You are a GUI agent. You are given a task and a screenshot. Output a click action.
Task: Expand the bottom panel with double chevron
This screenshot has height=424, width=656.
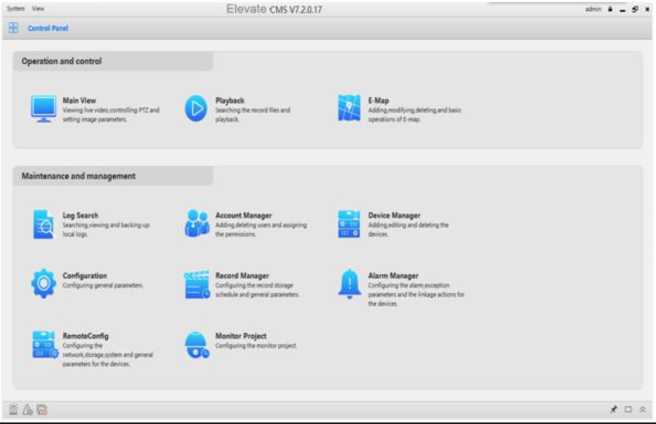(642, 409)
